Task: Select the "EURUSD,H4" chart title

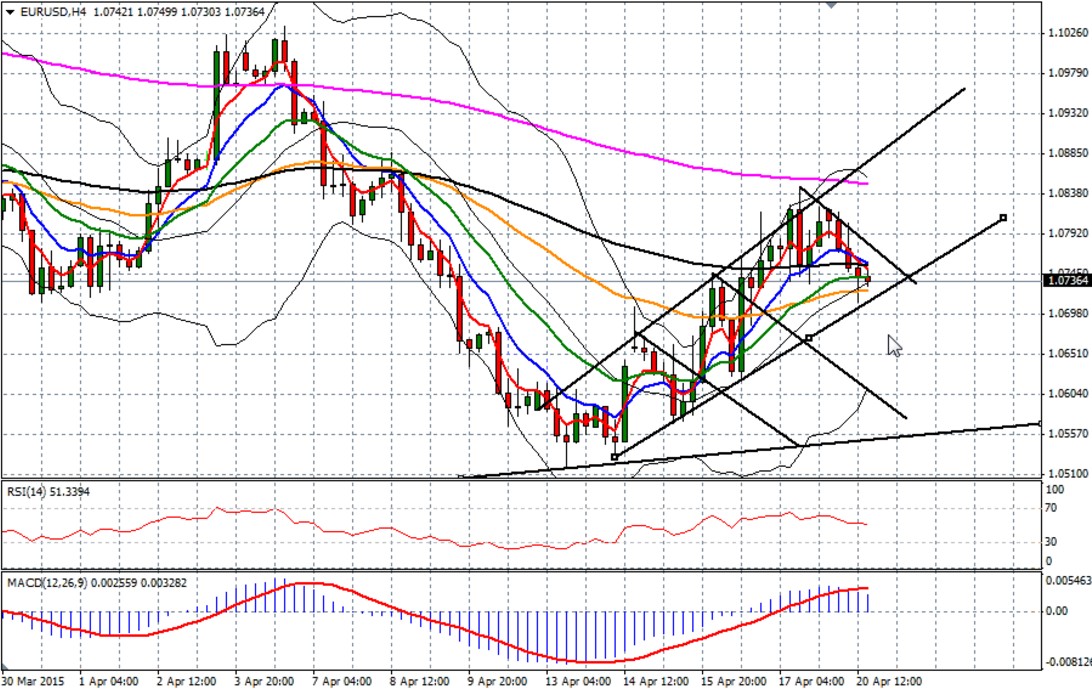Action: [x=53, y=12]
